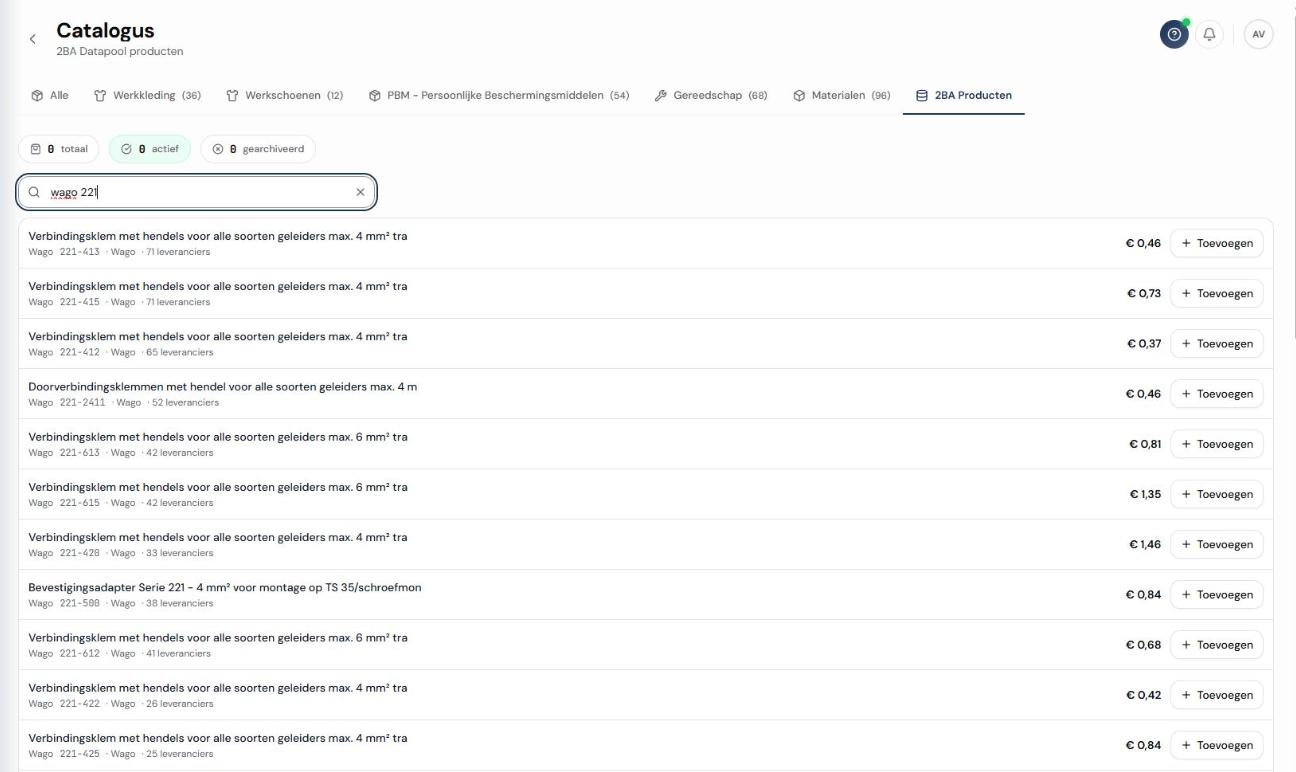Switch to the Alle tab

click(x=51, y=96)
